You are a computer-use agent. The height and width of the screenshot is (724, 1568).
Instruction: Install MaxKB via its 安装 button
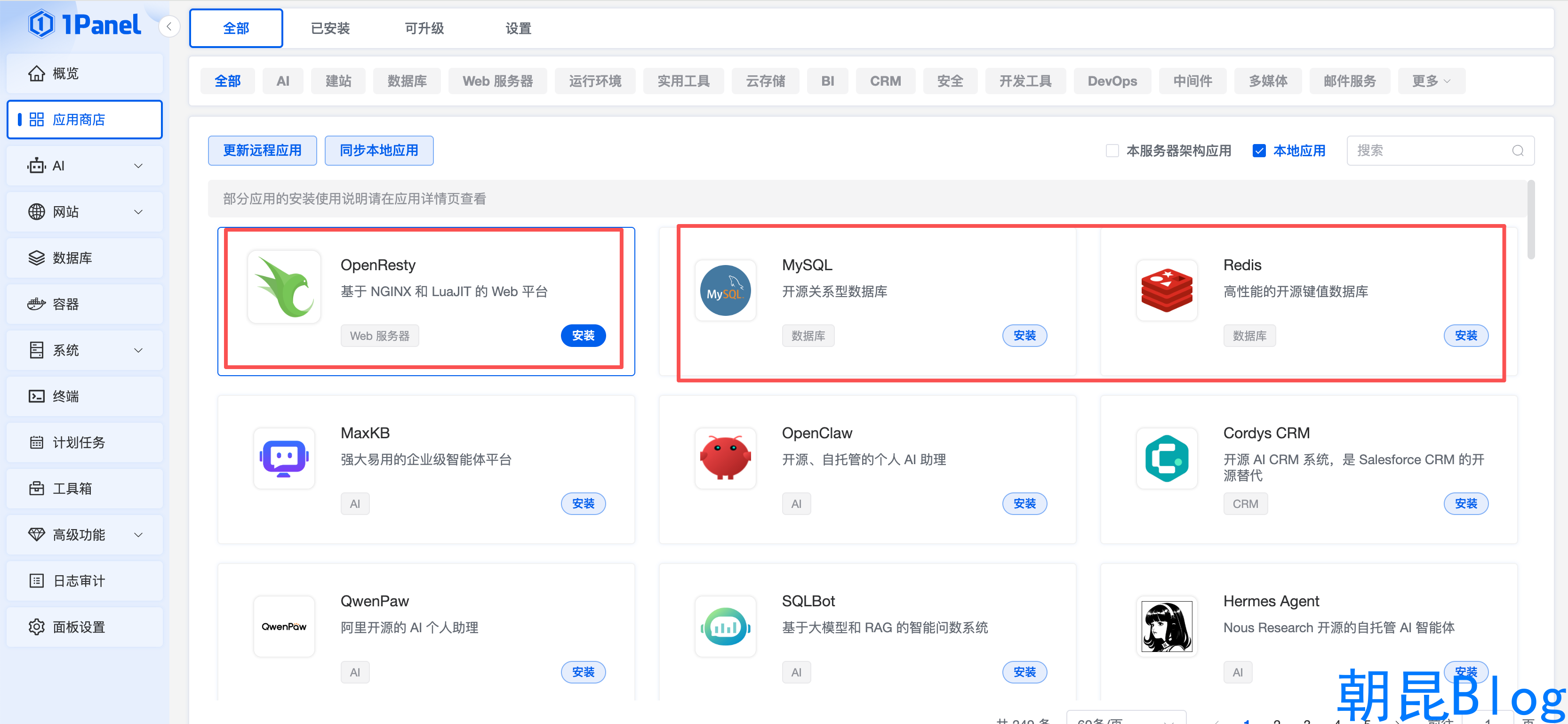[583, 504]
